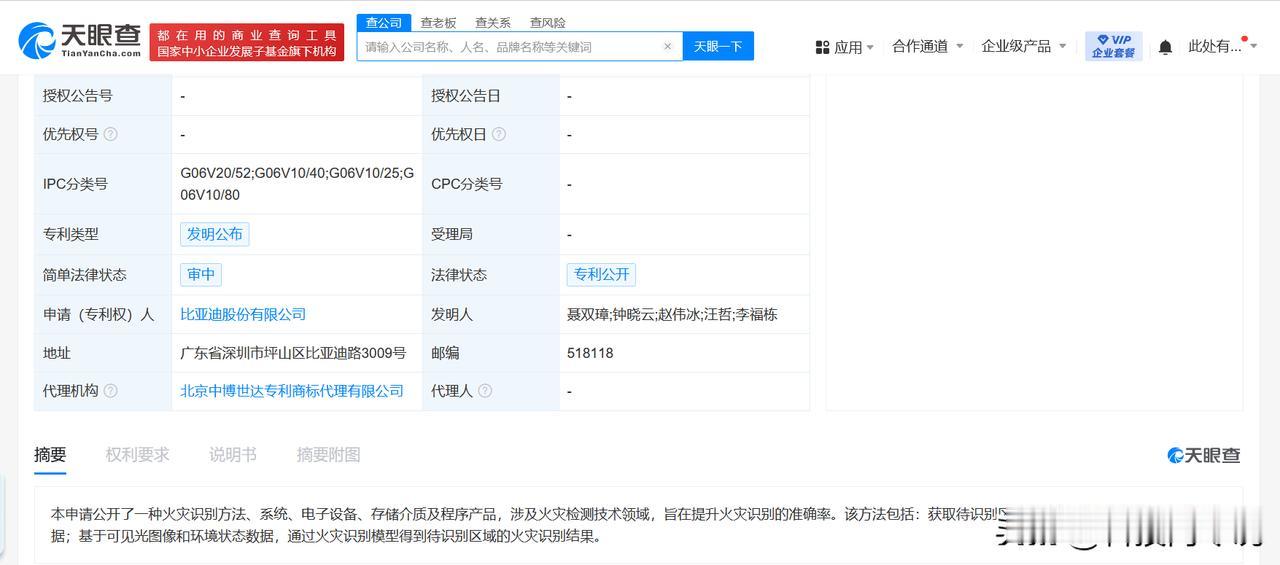Image resolution: width=1280 pixels, height=565 pixels.
Task: Open the 比亚迪股份有限公司 company link
Action: tap(243, 314)
